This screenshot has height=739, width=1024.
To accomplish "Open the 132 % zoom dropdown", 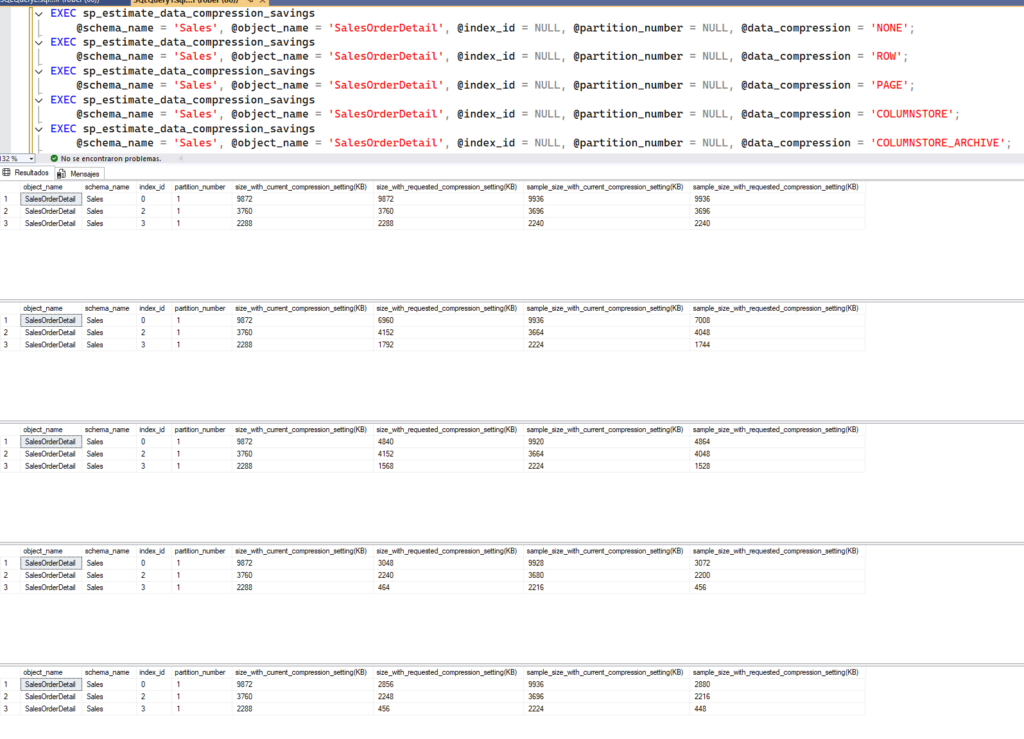I will point(31,158).
